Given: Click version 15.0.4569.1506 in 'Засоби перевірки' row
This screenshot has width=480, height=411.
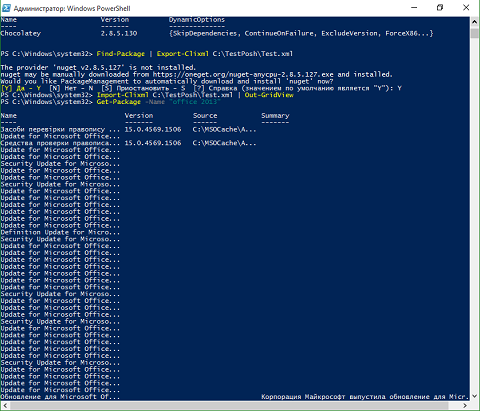Looking at the screenshot, I should [x=153, y=129].
